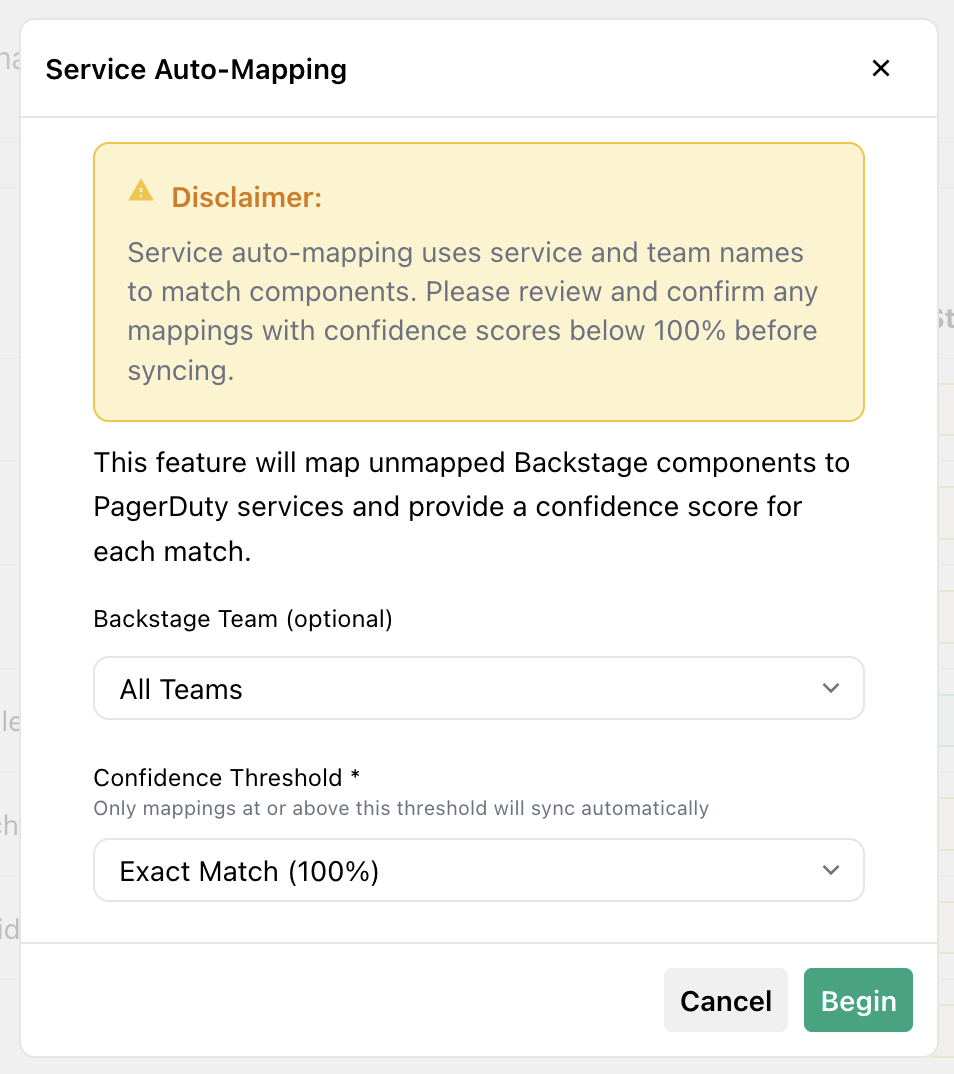Click the Disclaimer warning triangle icon

point(141,190)
